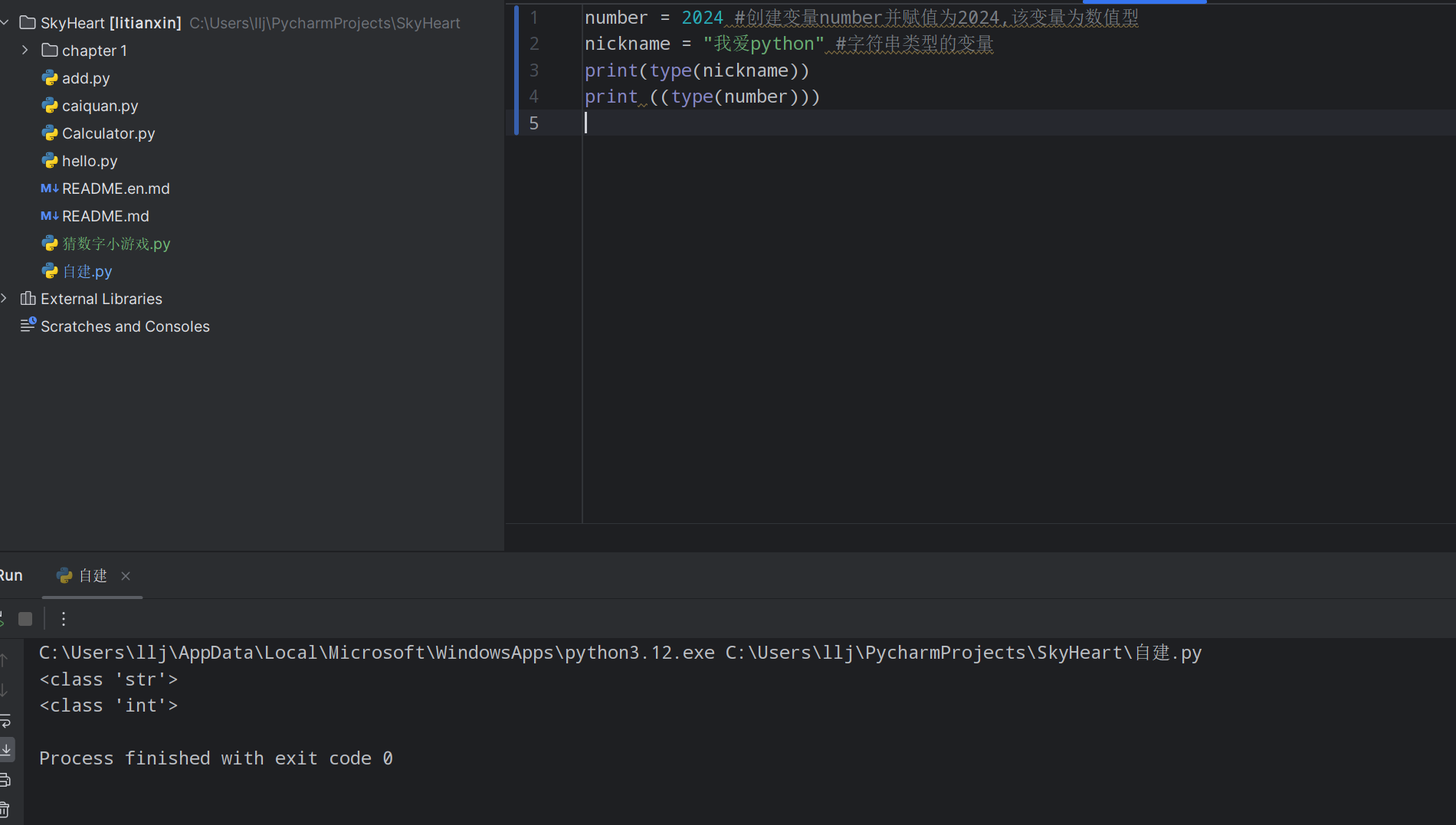Select the chapter 1 folder name
The height and width of the screenshot is (825, 1456).
(x=94, y=51)
